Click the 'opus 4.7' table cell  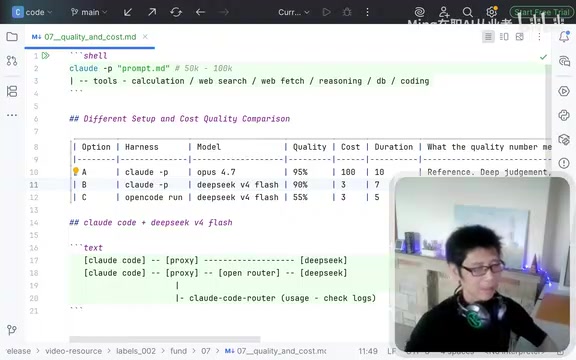(x=216, y=172)
